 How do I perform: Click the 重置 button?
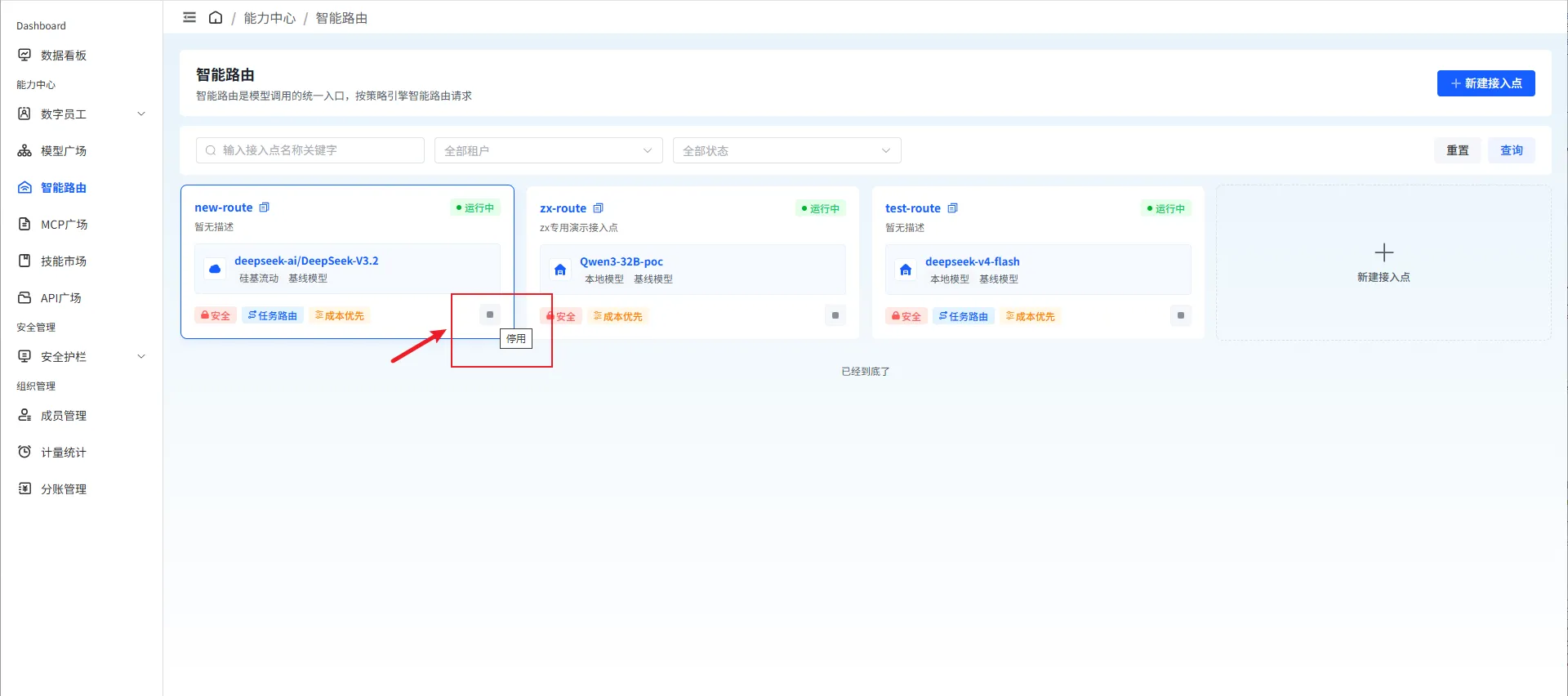click(1457, 150)
